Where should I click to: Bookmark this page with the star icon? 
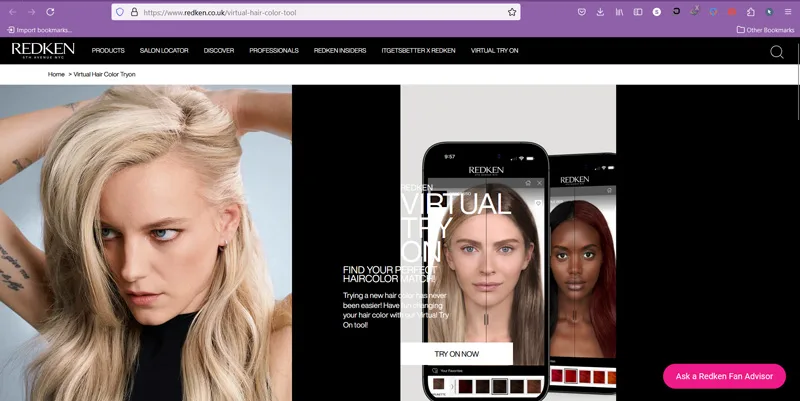pos(512,12)
